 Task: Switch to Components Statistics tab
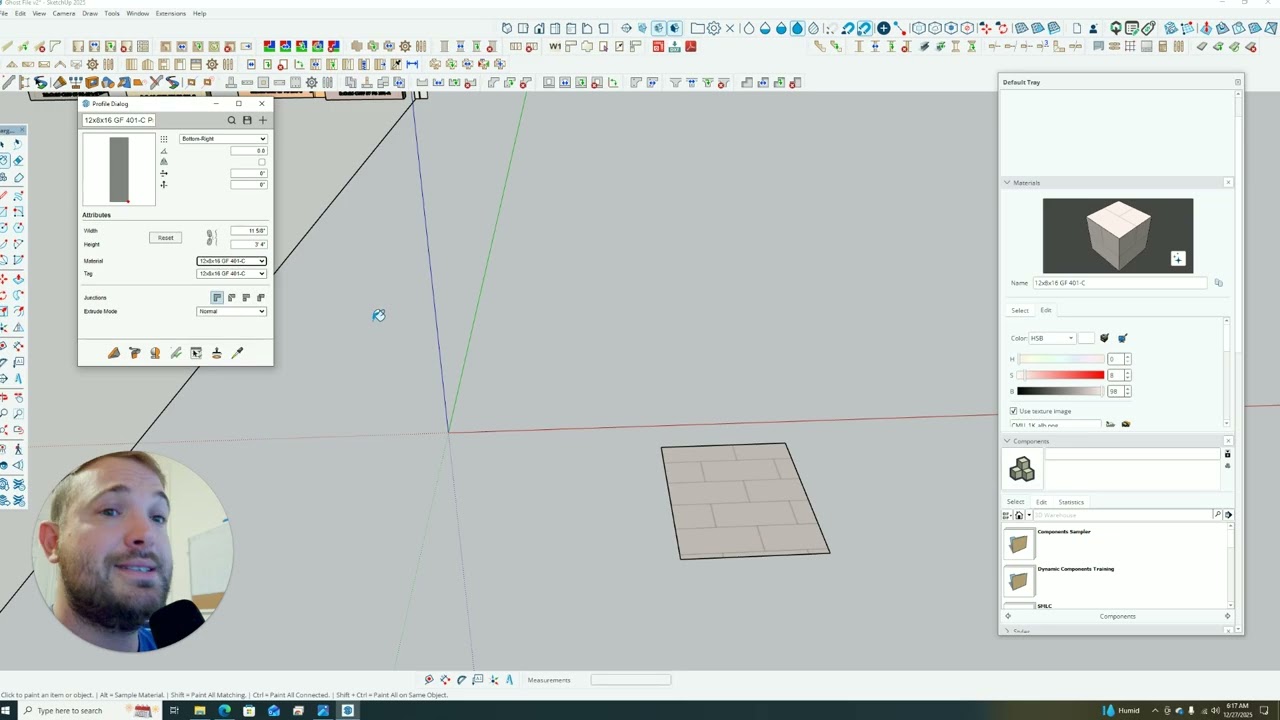point(1071,502)
